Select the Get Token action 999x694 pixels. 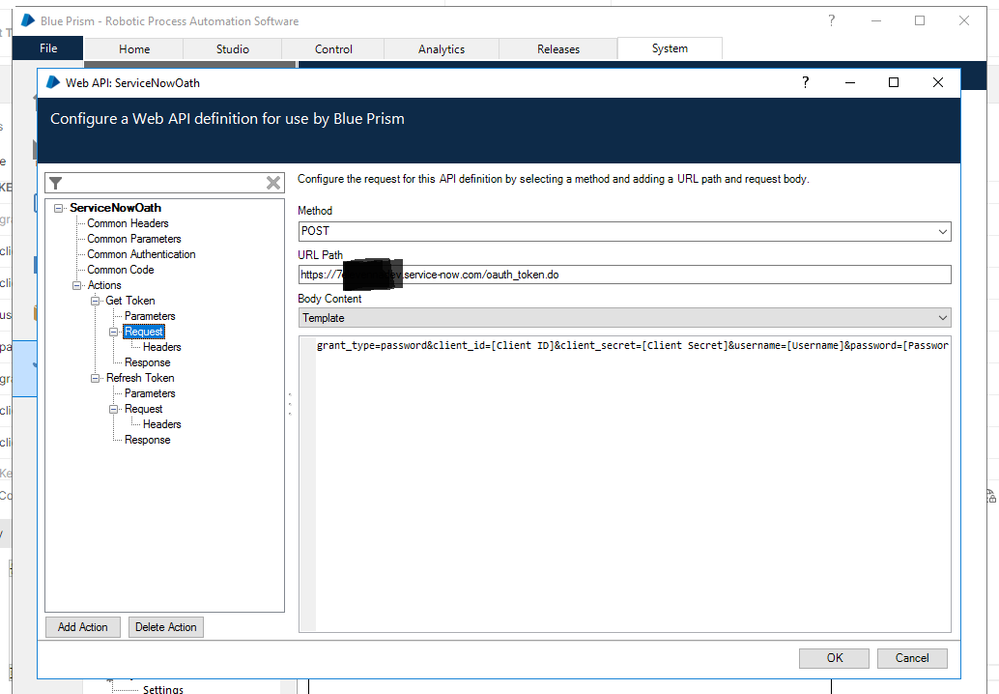pos(130,301)
